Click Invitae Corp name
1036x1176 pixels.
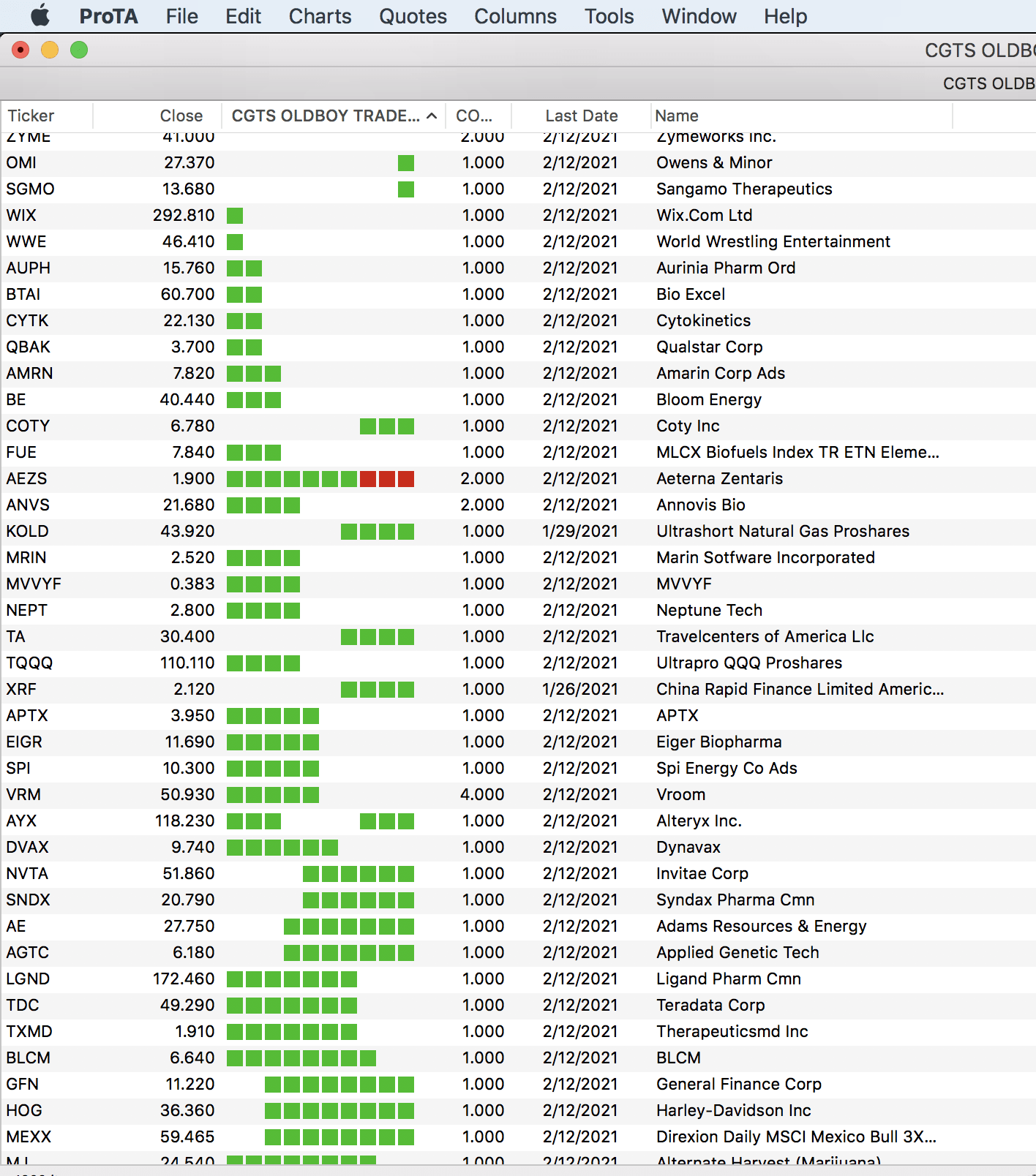click(x=702, y=873)
